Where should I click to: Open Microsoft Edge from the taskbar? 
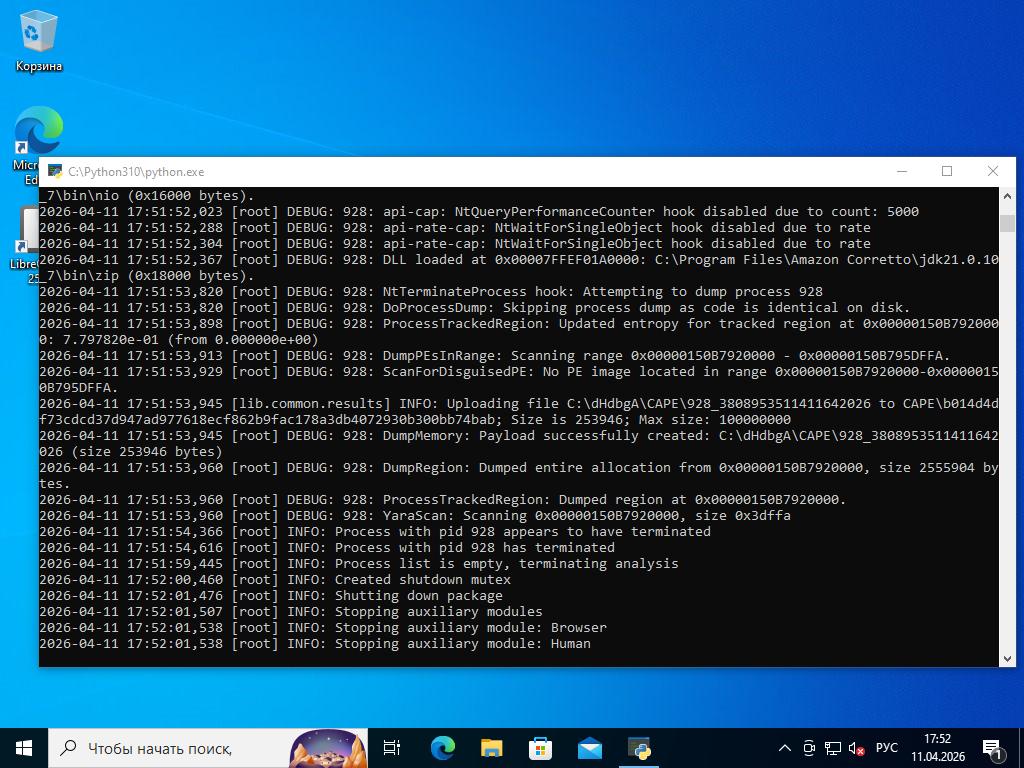coord(442,748)
